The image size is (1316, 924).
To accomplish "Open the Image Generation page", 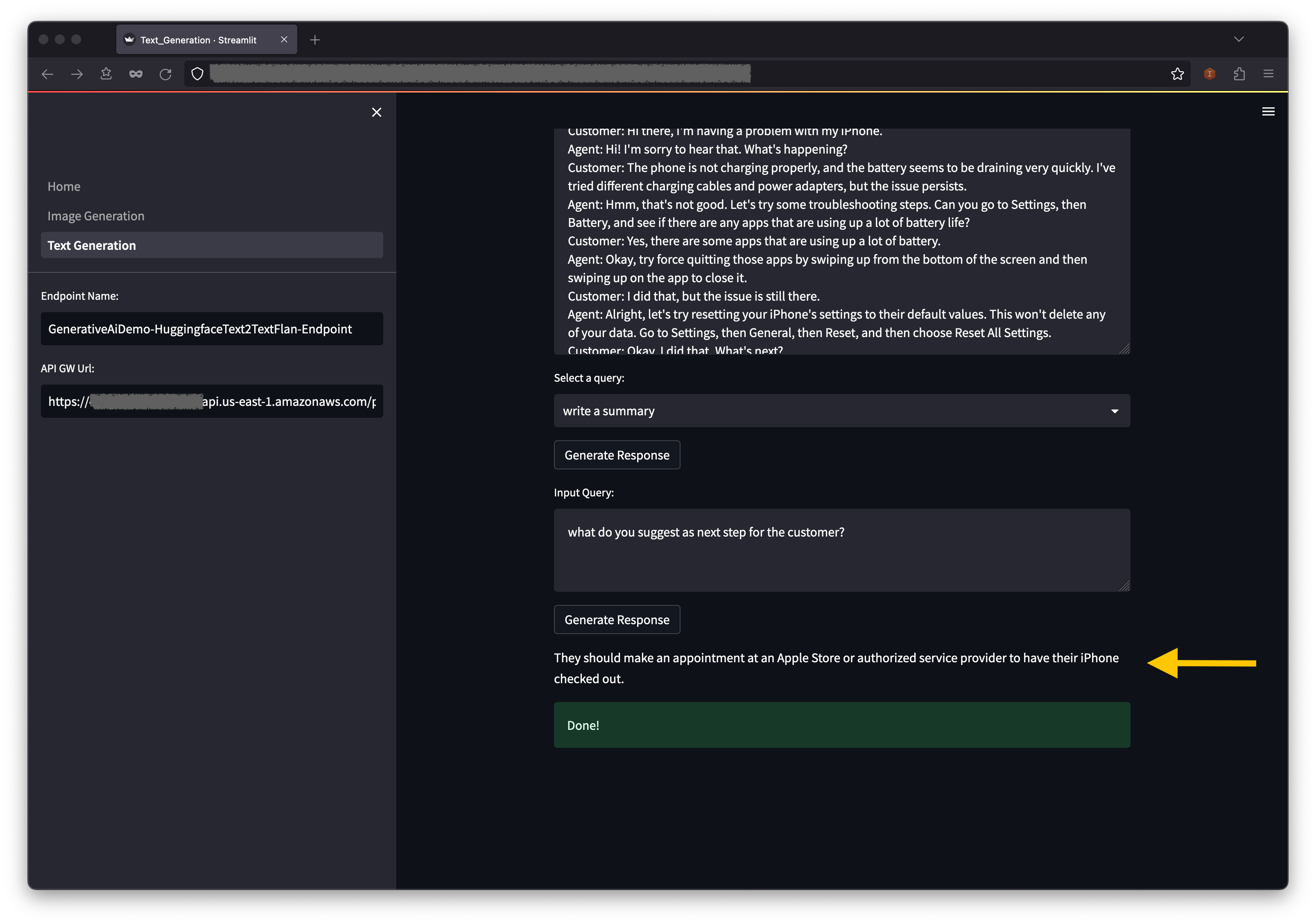I will point(96,216).
